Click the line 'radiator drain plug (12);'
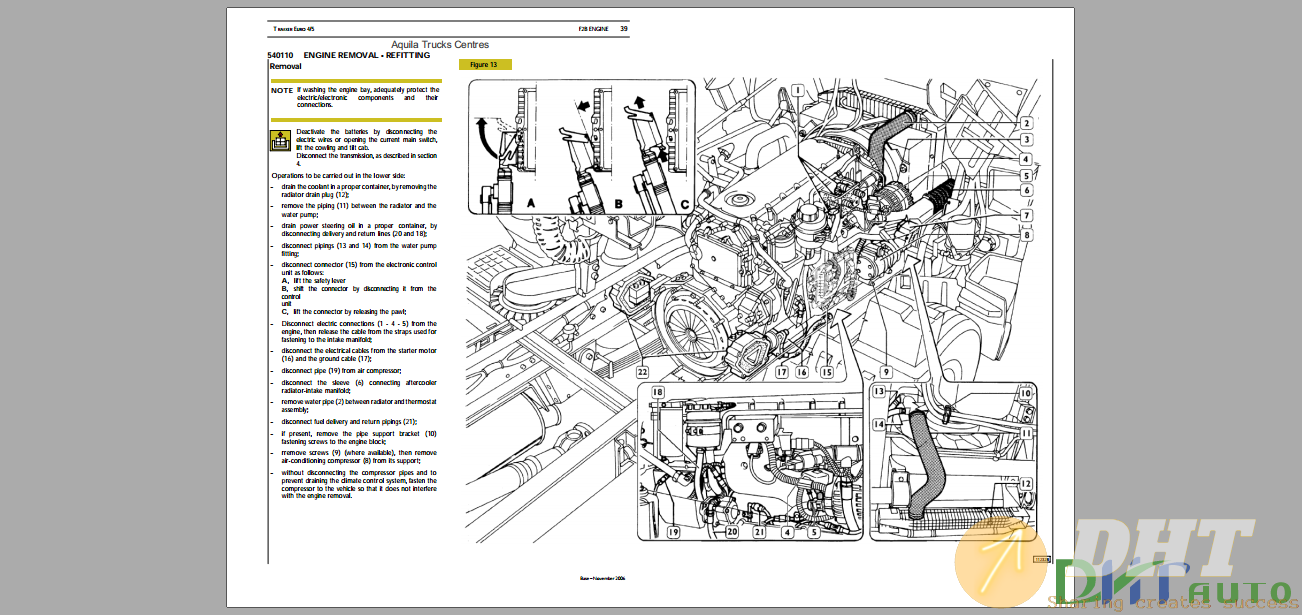The height and width of the screenshot is (615, 1302). click(x=315, y=194)
